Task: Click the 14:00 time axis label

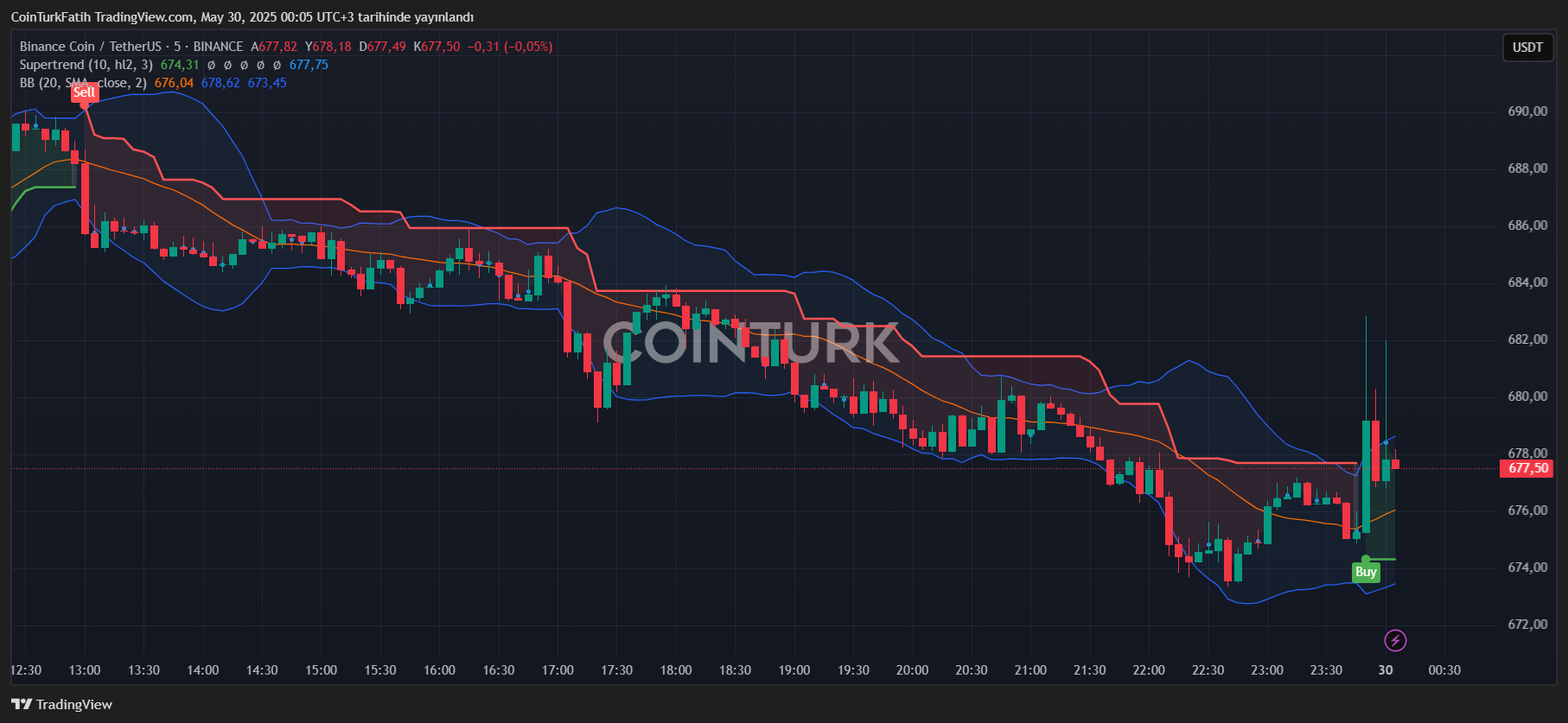Action: point(203,670)
